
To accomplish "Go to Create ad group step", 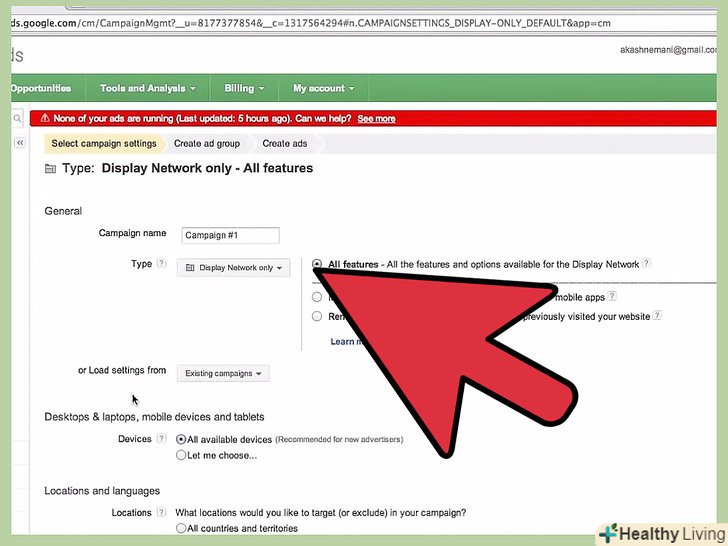I will click(207, 143).
